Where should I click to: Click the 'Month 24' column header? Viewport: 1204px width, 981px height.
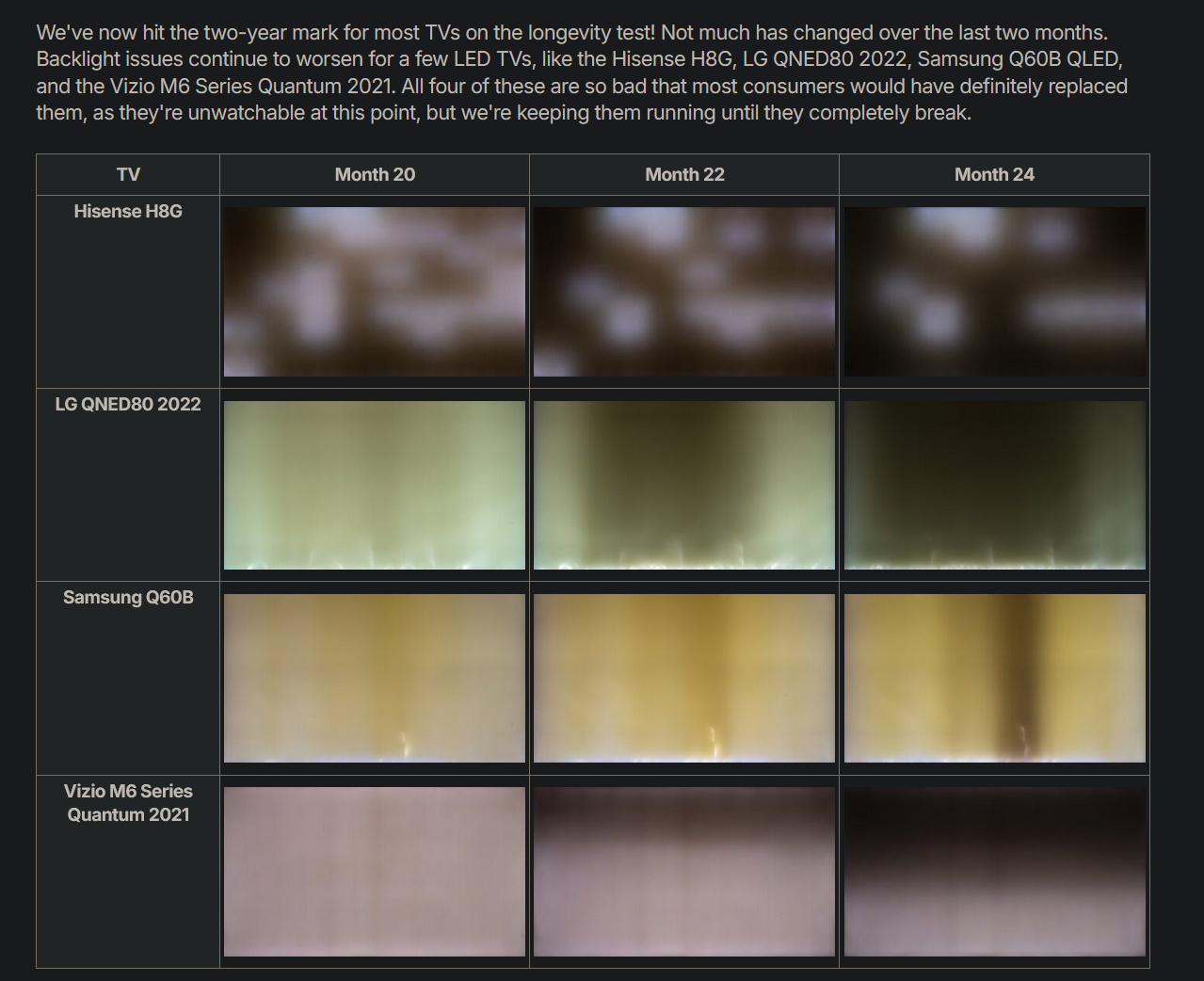pos(994,174)
